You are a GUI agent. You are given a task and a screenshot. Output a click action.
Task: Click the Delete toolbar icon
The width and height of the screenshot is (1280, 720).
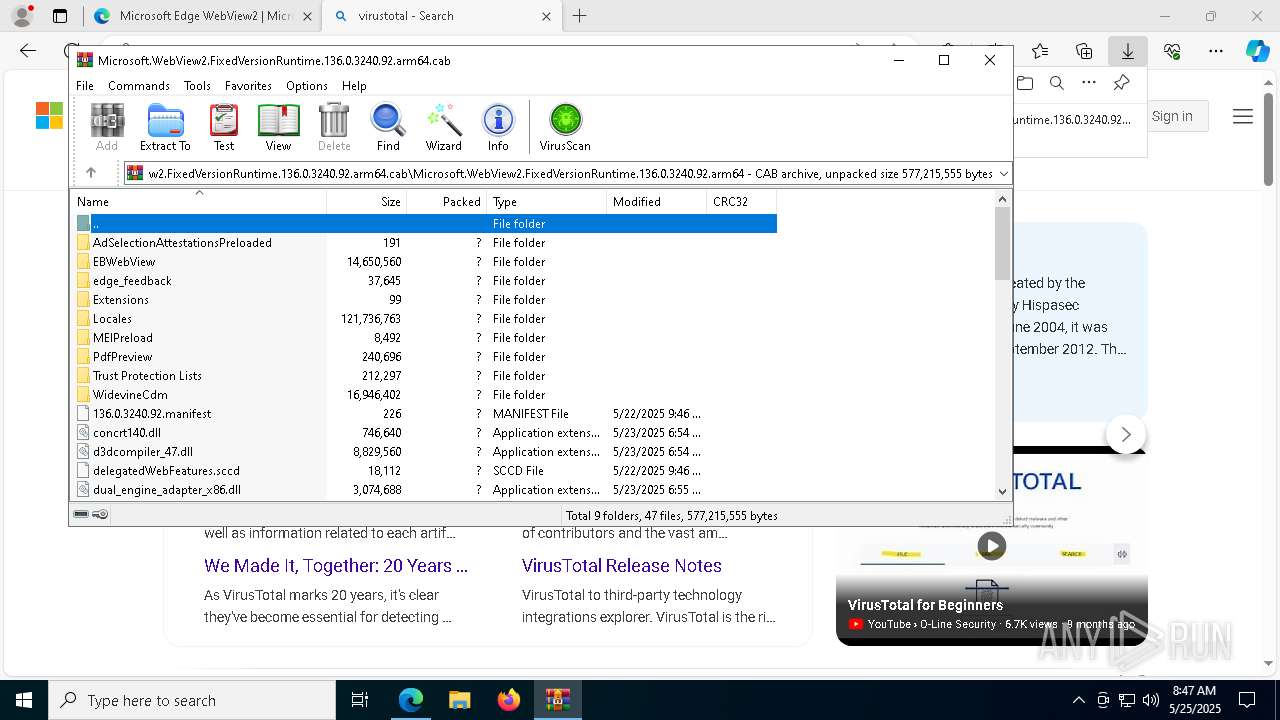334,127
